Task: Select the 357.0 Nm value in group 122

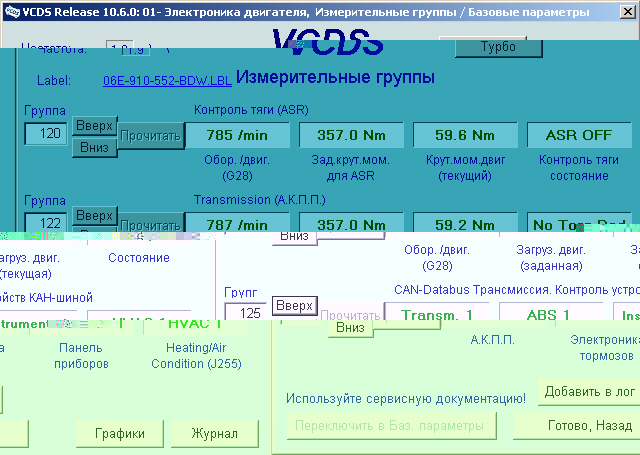Action: [x=351, y=224]
